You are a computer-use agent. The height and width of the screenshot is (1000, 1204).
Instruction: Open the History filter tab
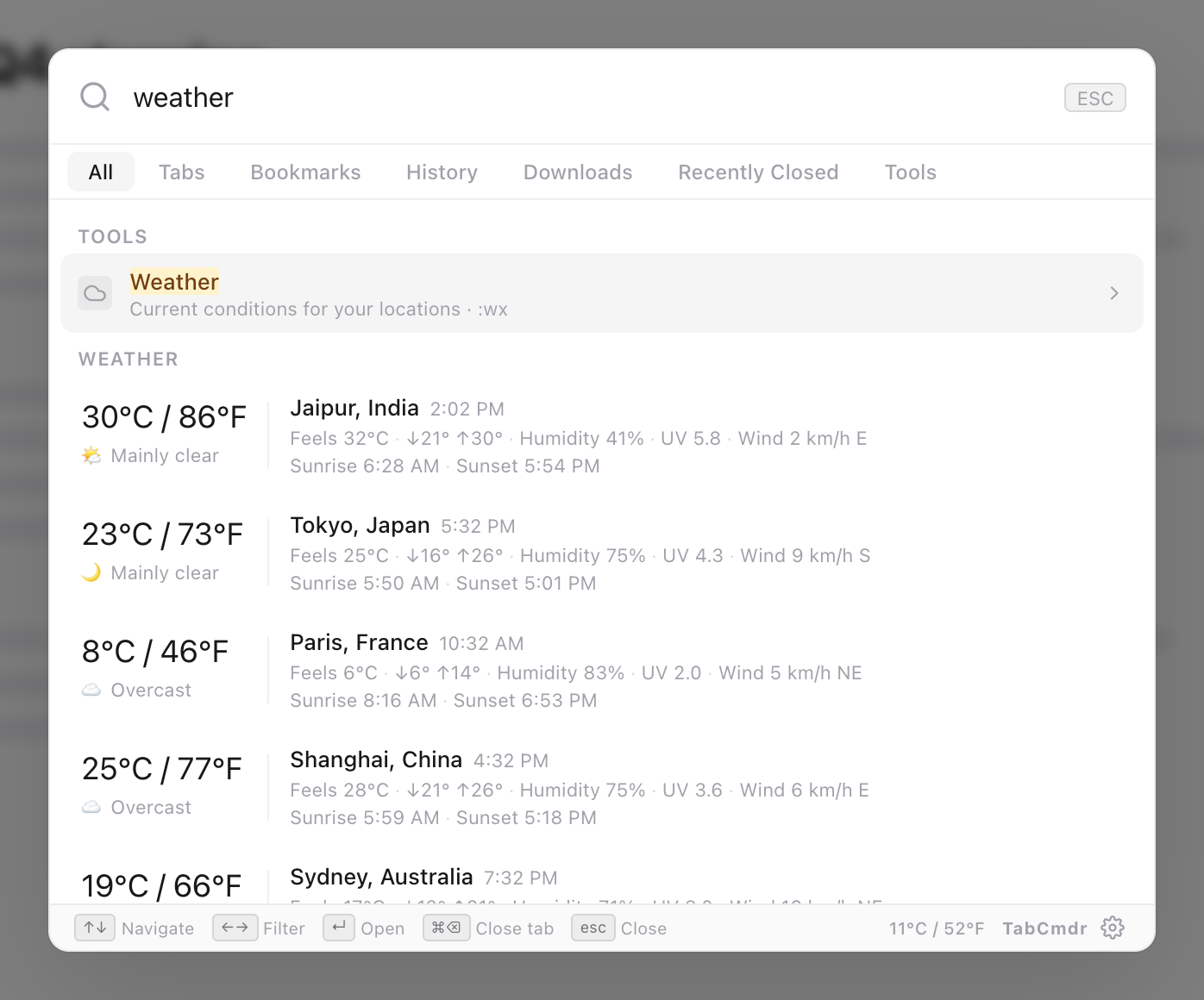[x=442, y=172]
